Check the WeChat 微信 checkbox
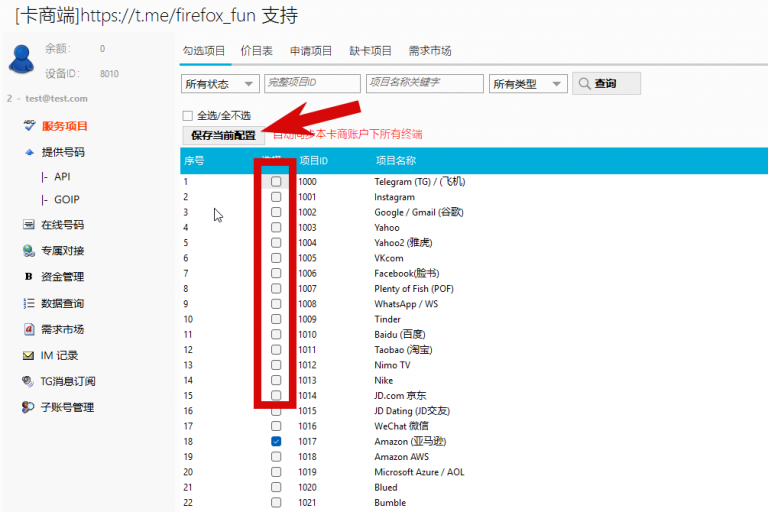This screenshot has width=768, height=512. (276, 426)
